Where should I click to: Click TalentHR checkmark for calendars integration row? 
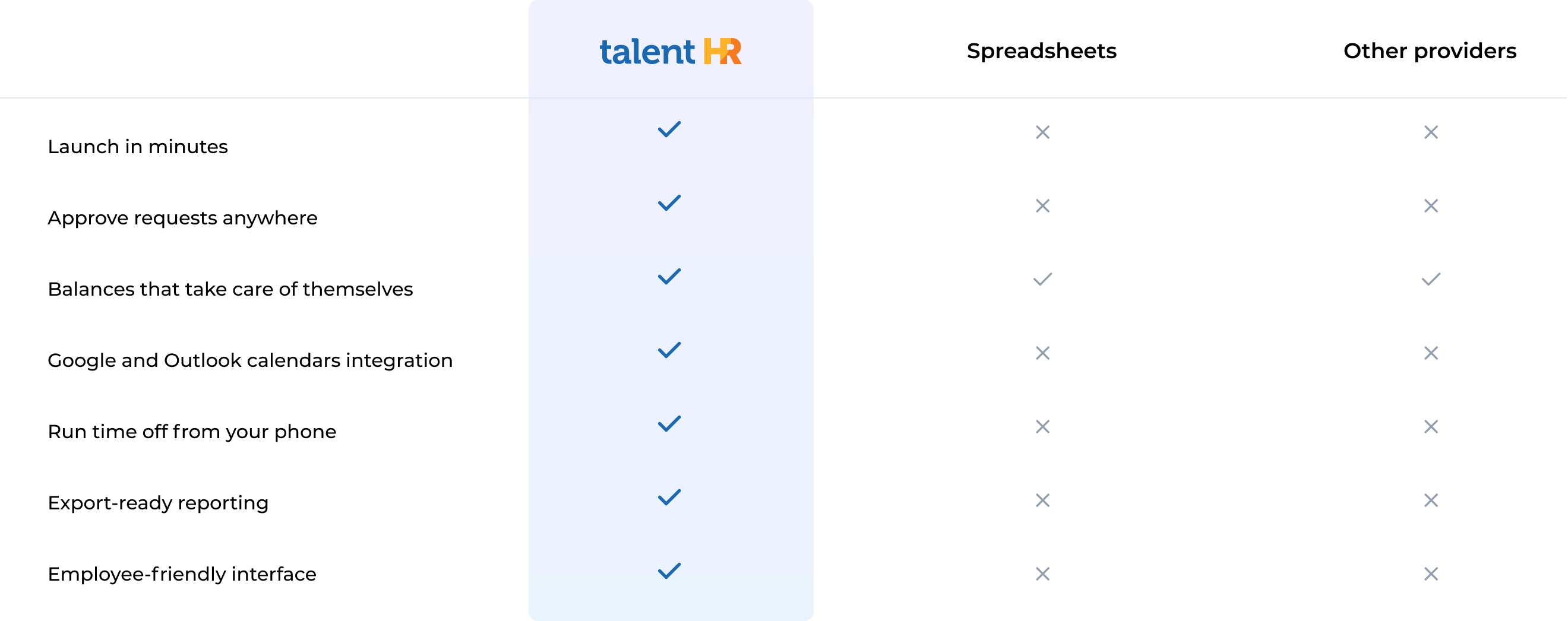pyautogui.click(x=669, y=350)
